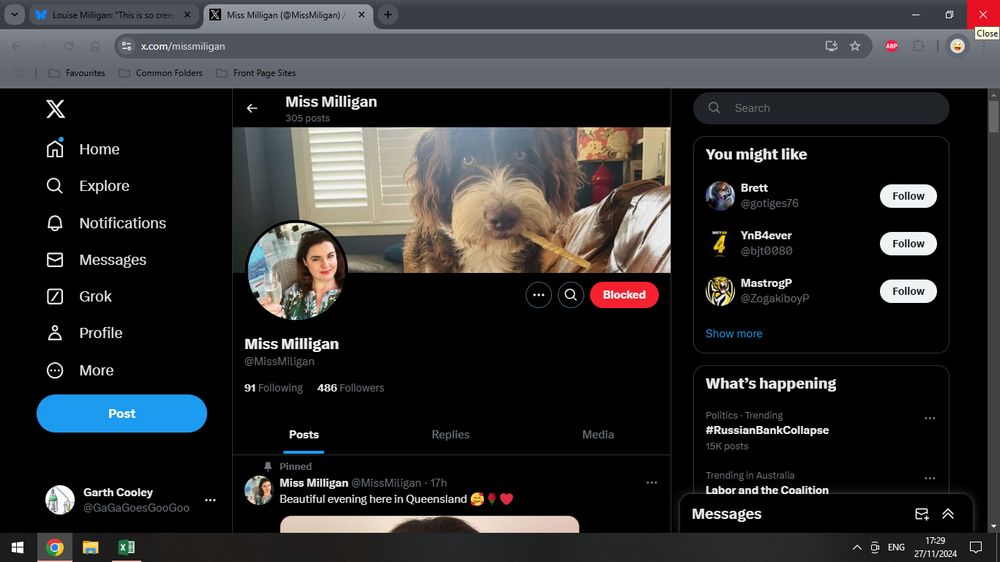Click the pinned post author name Miss Milligan
This screenshot has width=1000, height=562.
click(314, 483)
